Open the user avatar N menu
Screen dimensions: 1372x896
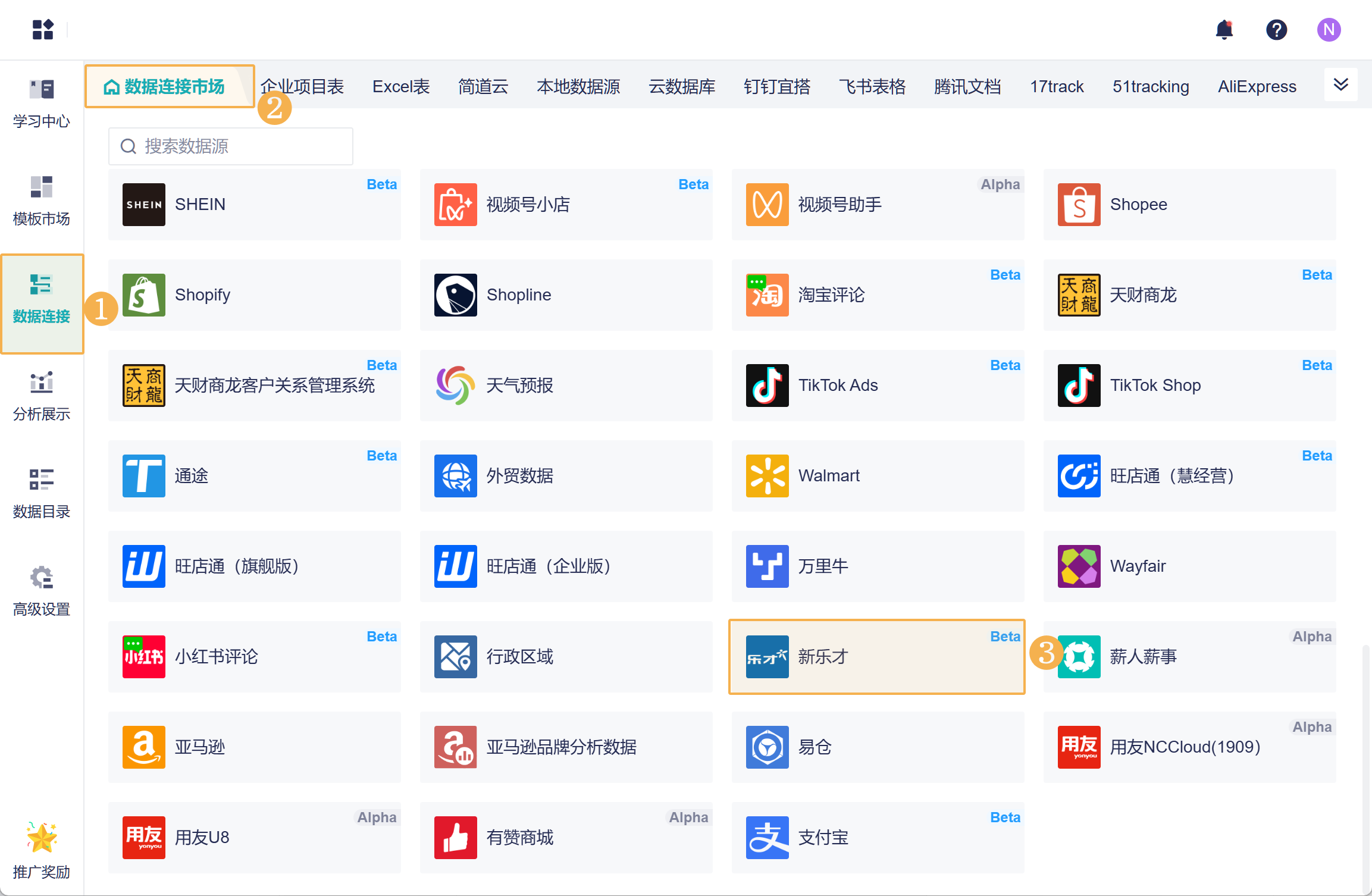[x=1328, y=29]
